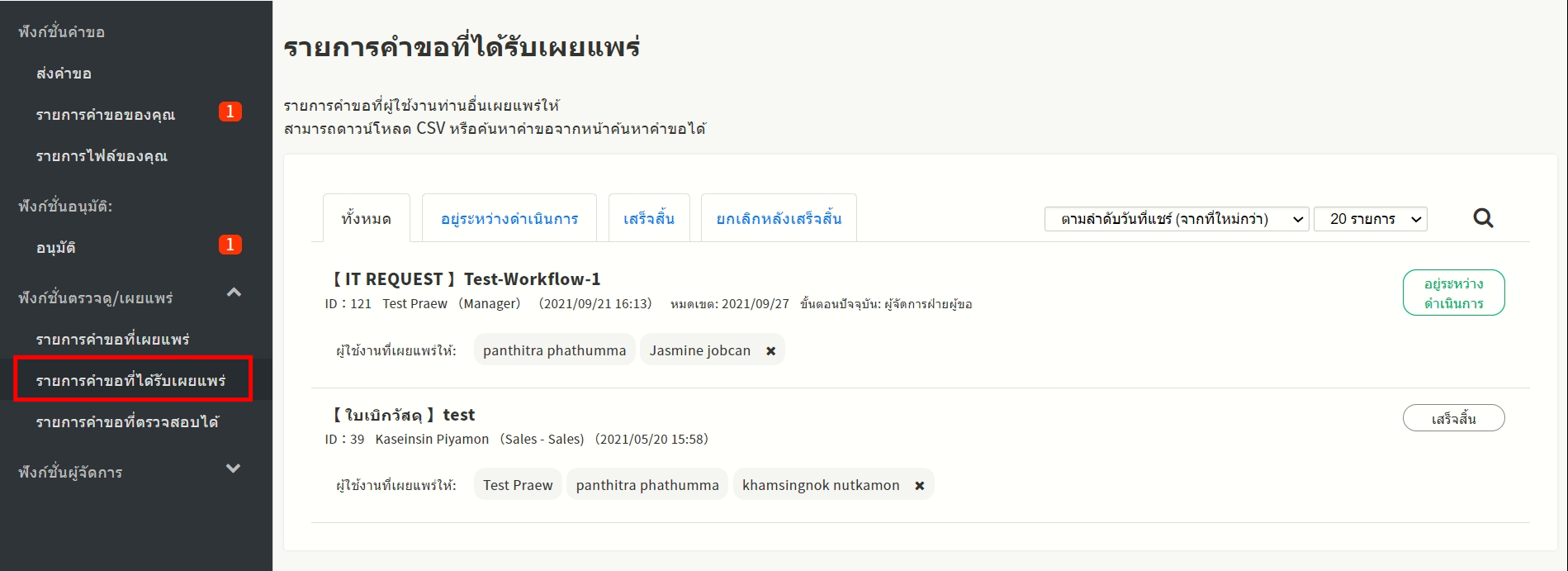This screenshot has width=1568, height=571.
Task: Click the magnifying glass search icon
Action: click(x=1483, y=218)
